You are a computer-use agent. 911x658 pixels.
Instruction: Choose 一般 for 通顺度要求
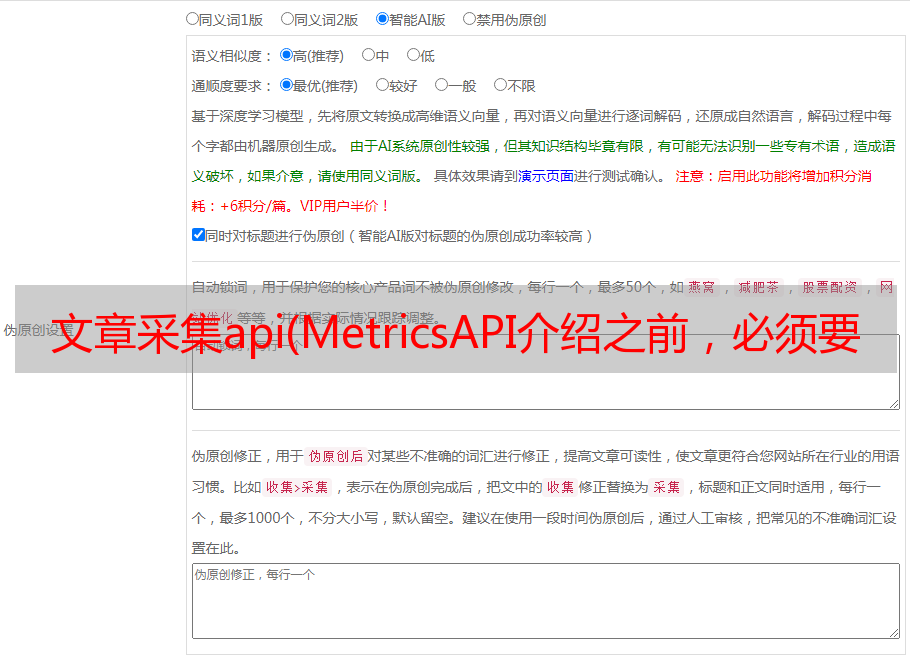coord(441,86)
